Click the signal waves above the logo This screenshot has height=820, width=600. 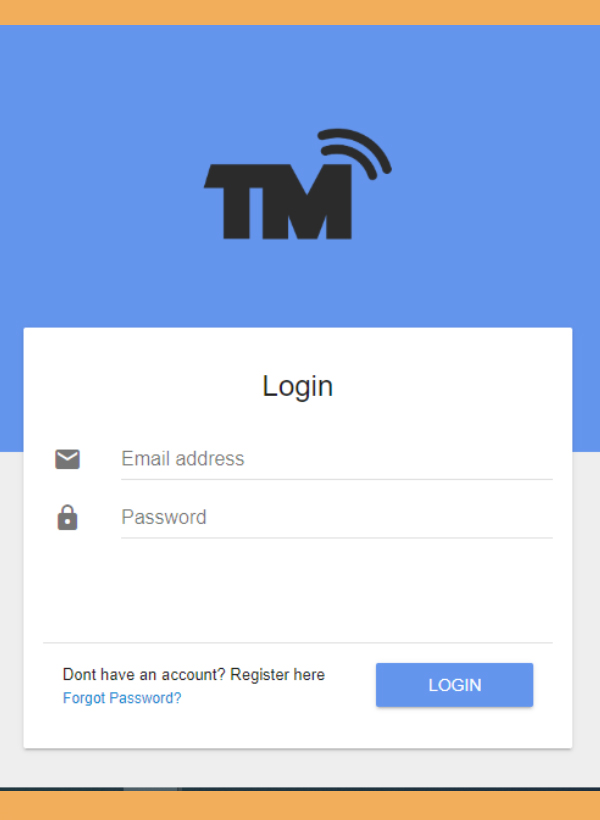coord(355,153)
